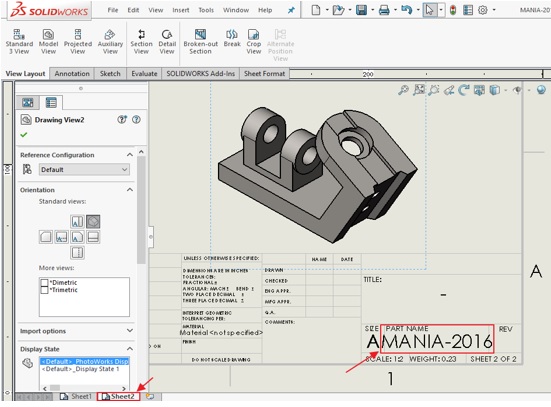Switch to the Sheet Format tab

264,73
